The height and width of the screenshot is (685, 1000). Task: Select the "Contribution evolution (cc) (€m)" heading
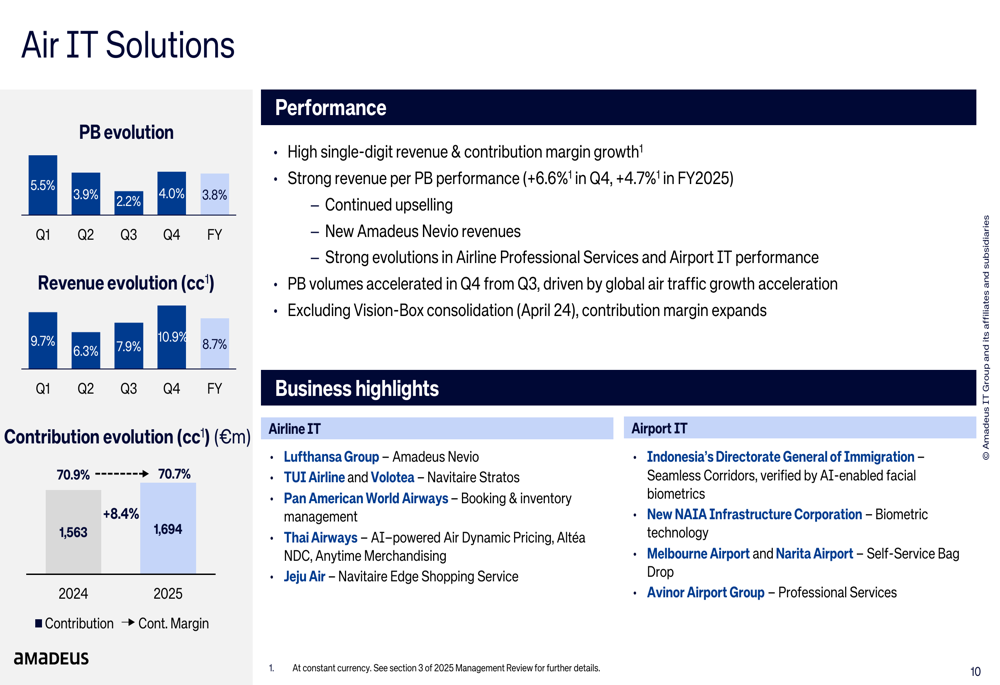click(x=128, y=437)
